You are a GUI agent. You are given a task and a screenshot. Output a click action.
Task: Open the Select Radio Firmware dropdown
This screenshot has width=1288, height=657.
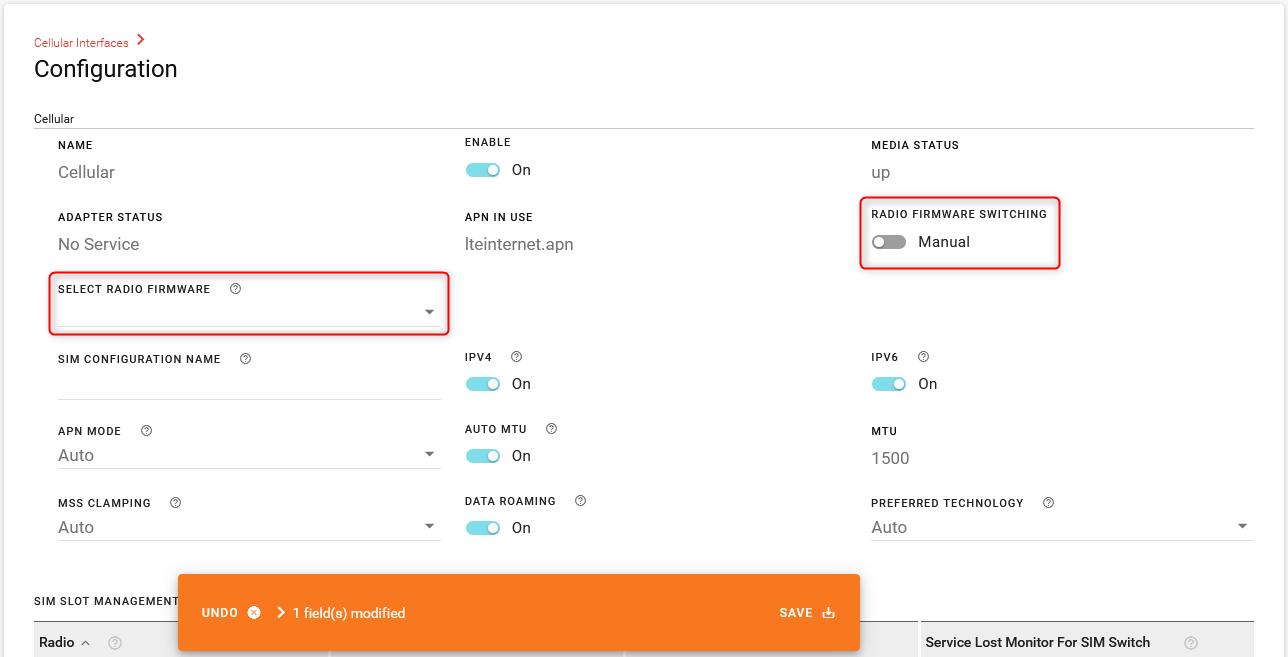(x=248, y=312)
